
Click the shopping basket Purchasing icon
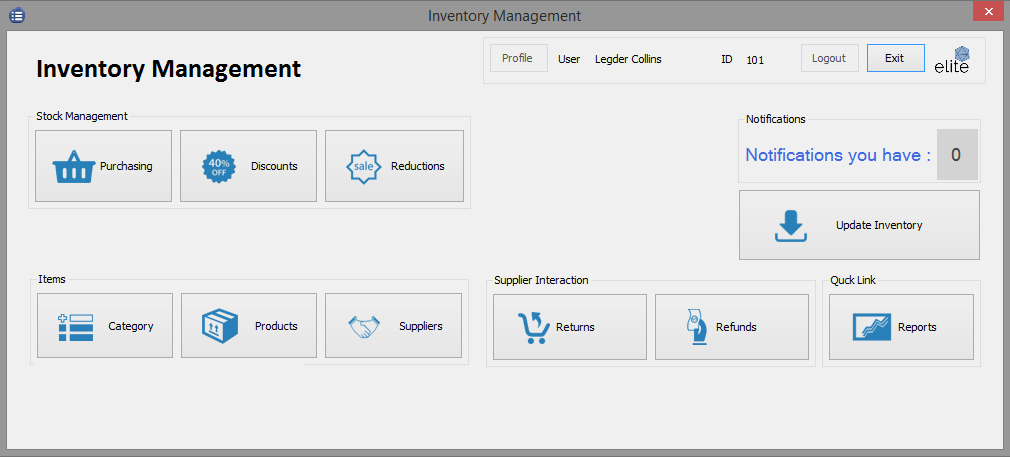coord(73,167)
